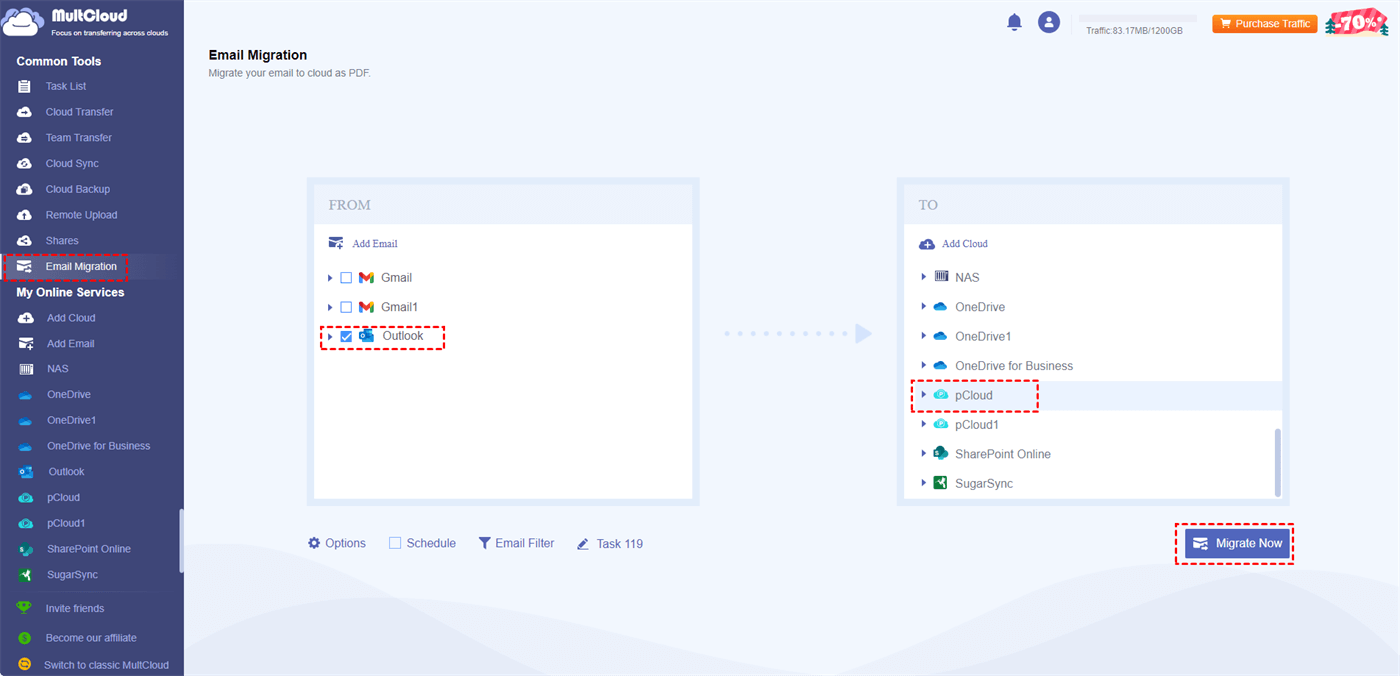Open the user account avatar icon
This screenshot has width=1400, height=676.
(x=1048, y=22)
